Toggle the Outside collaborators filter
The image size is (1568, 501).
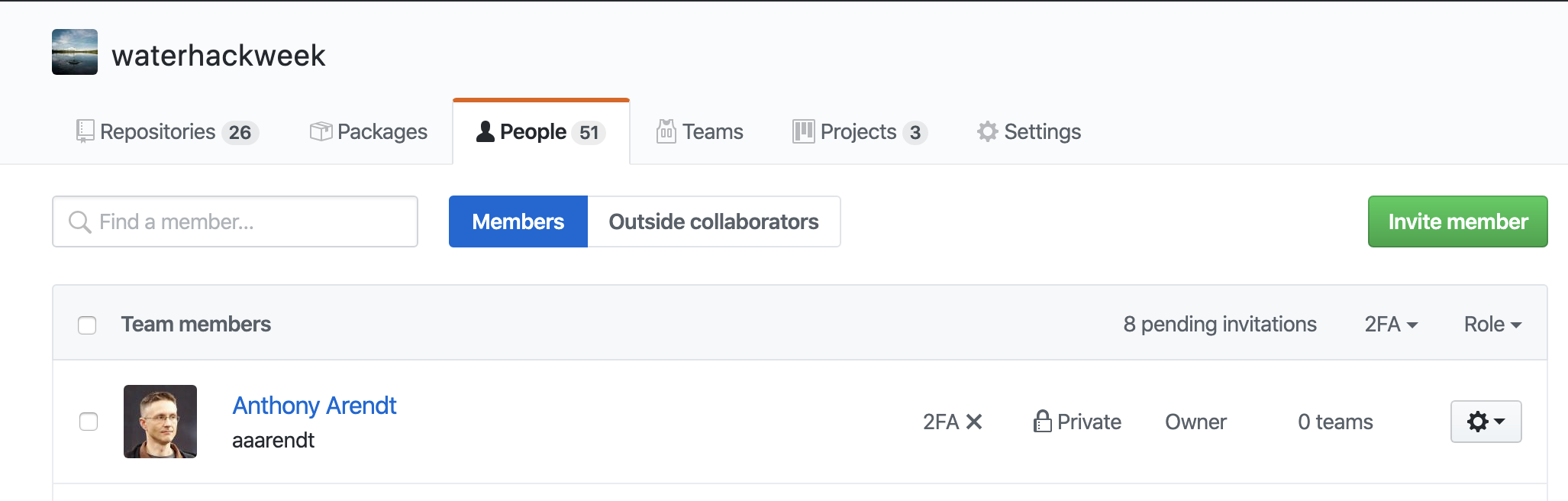[713, 221]
